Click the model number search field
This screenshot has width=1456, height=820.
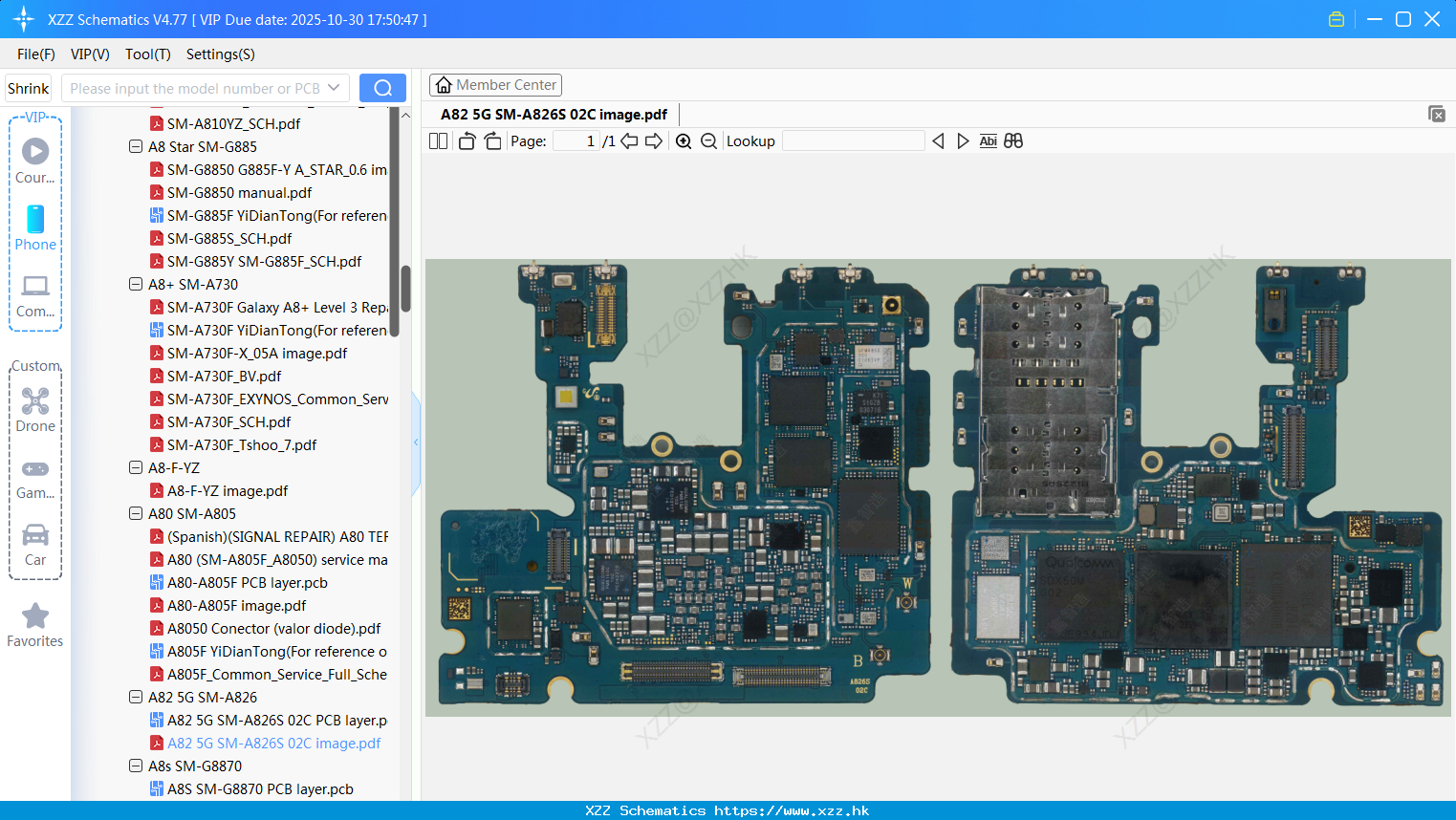(x=195, y=88)
